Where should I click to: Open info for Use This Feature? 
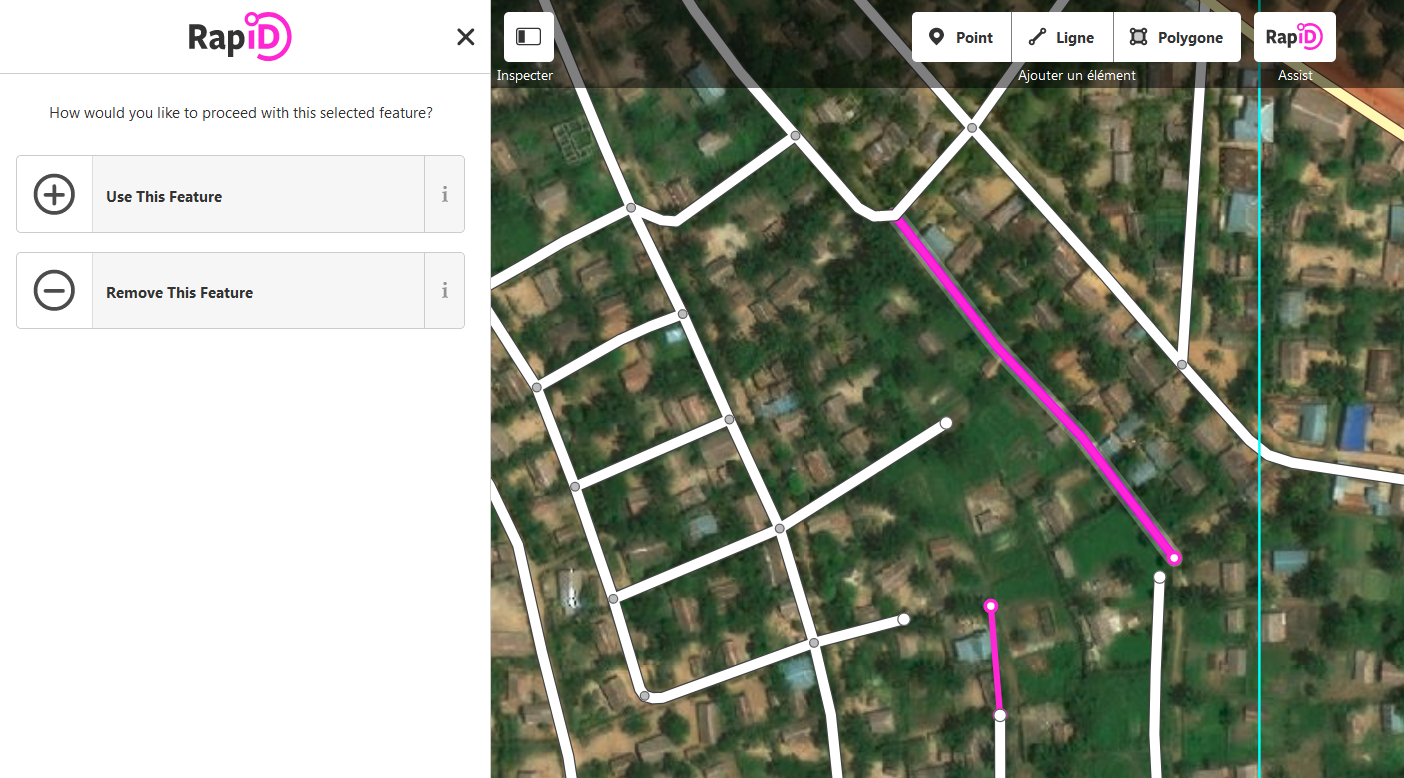(x=445, y=194)
